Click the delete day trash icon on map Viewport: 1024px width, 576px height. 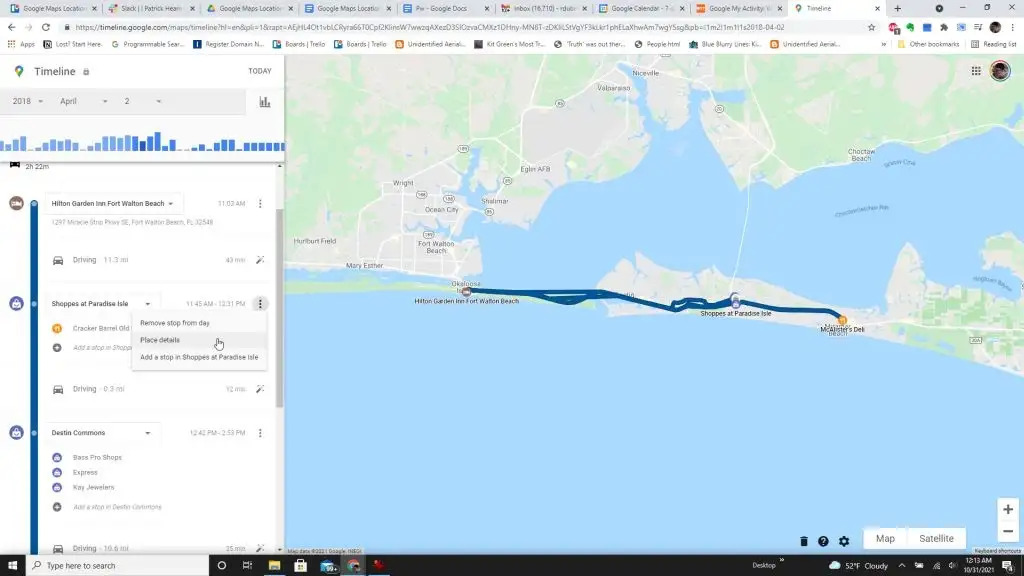(x=804, y=541)
